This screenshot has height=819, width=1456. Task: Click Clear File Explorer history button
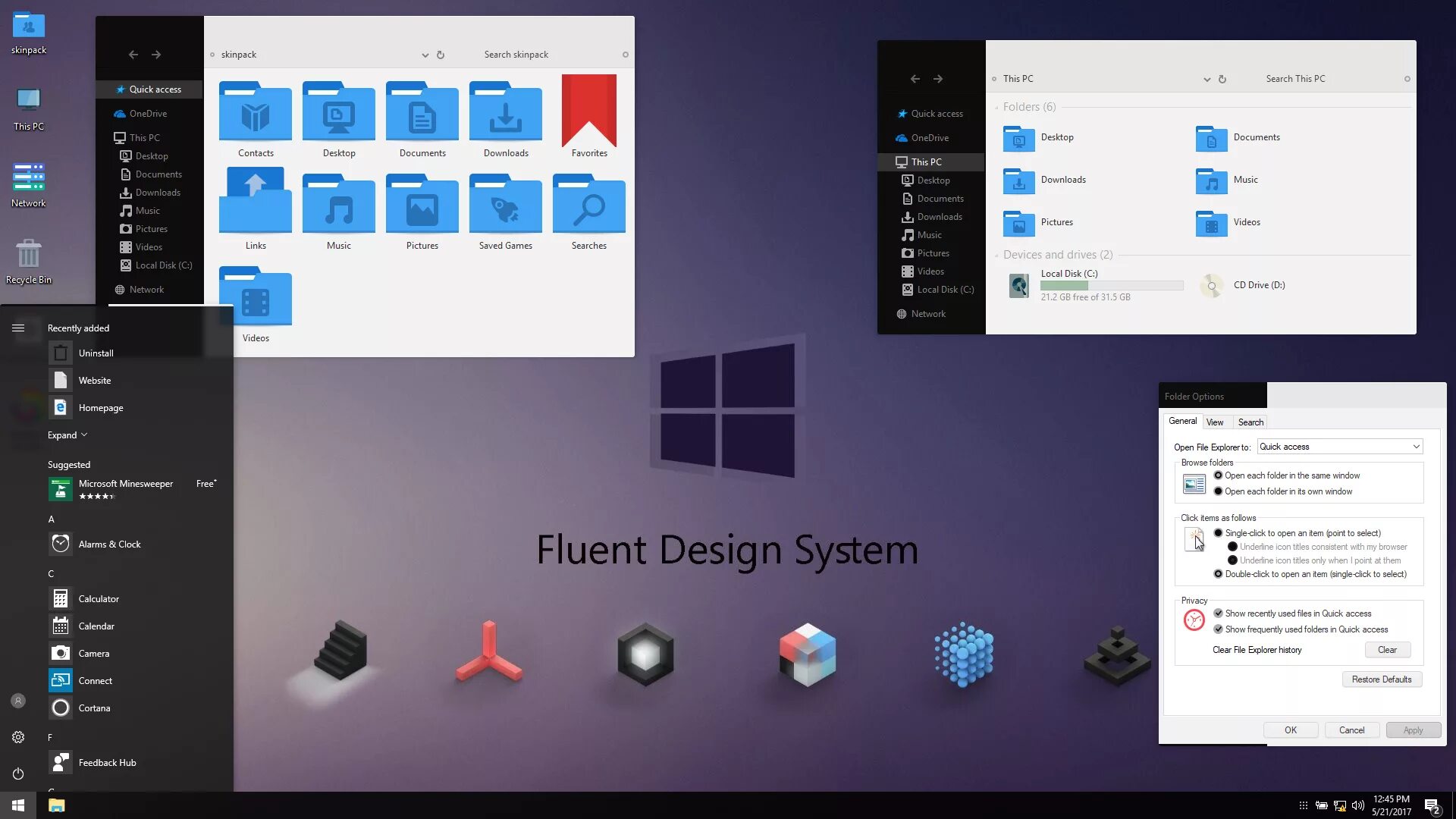pyautogui.click(x=1387, y=650)
